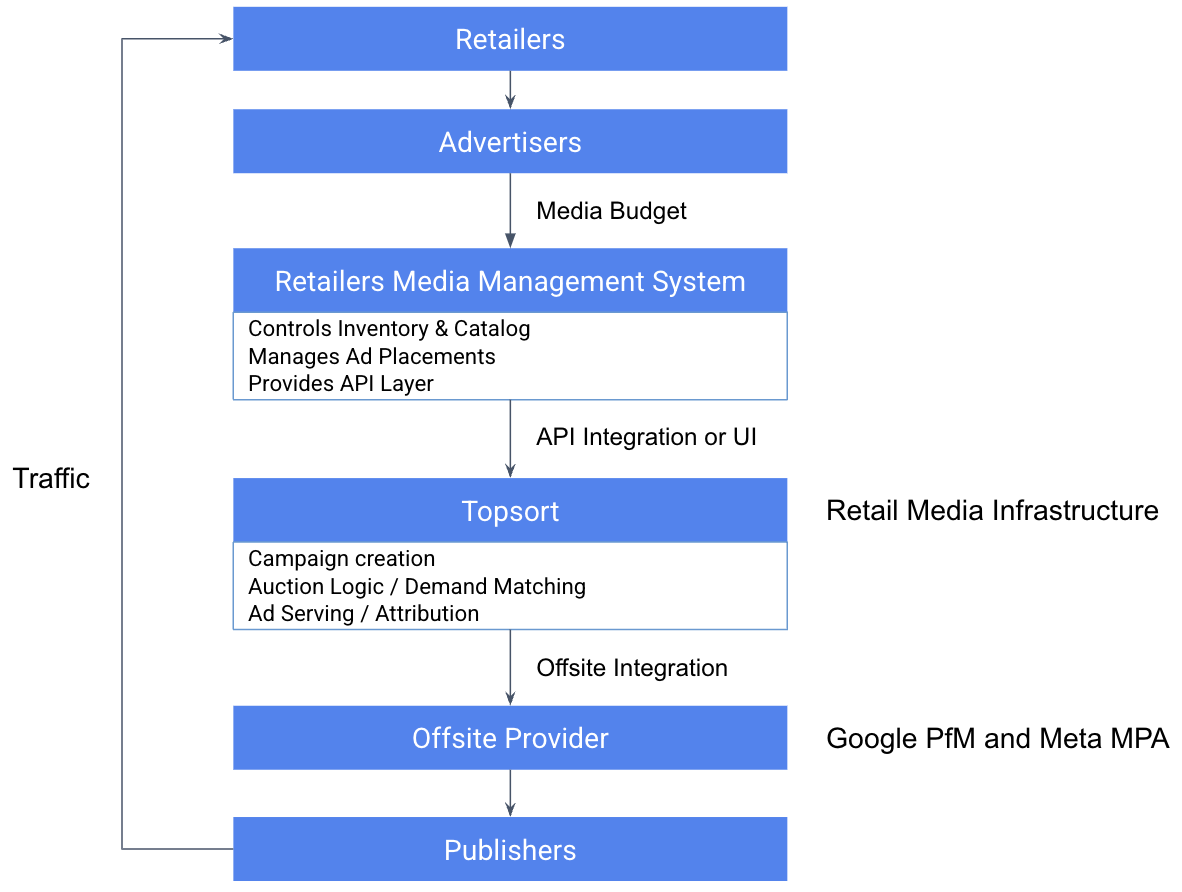
Task: Click "Retail Media Infrastructure" annotation
Action: pyautogui.click(x=992, y=510)
